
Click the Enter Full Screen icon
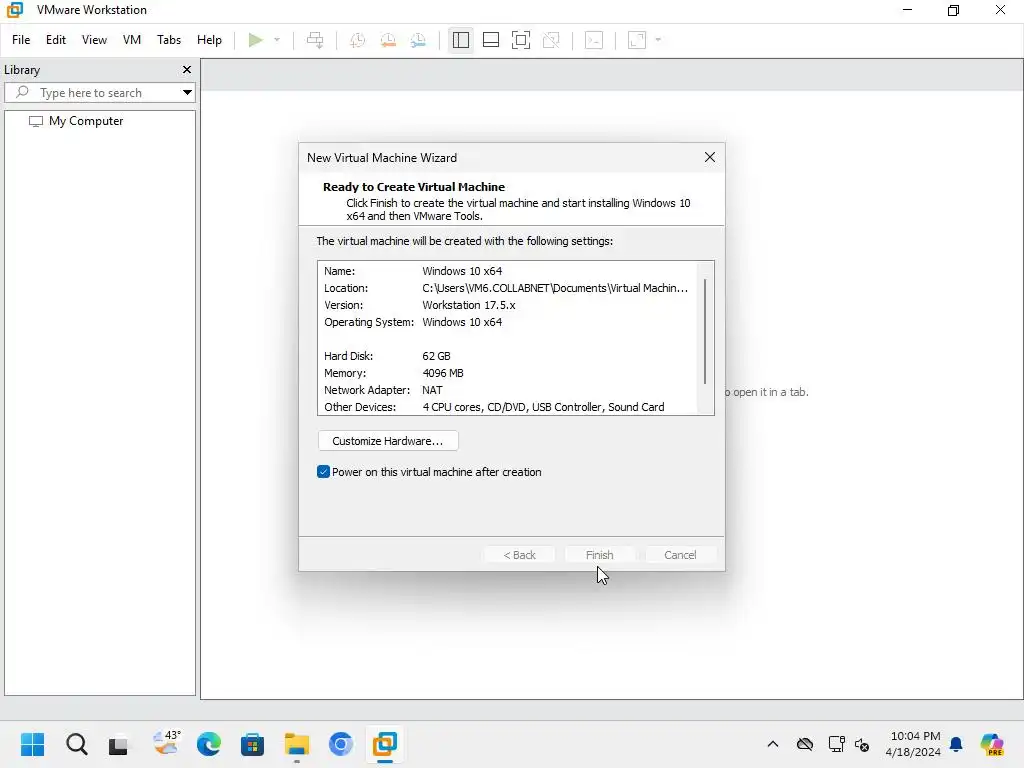tap(520, 40)
